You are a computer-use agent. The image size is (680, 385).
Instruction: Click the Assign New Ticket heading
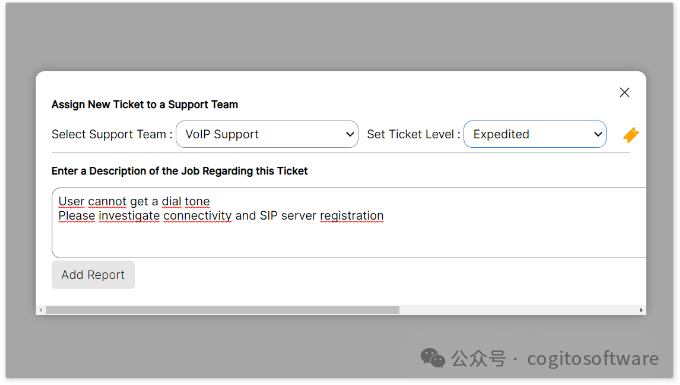[x=145, y=104]
